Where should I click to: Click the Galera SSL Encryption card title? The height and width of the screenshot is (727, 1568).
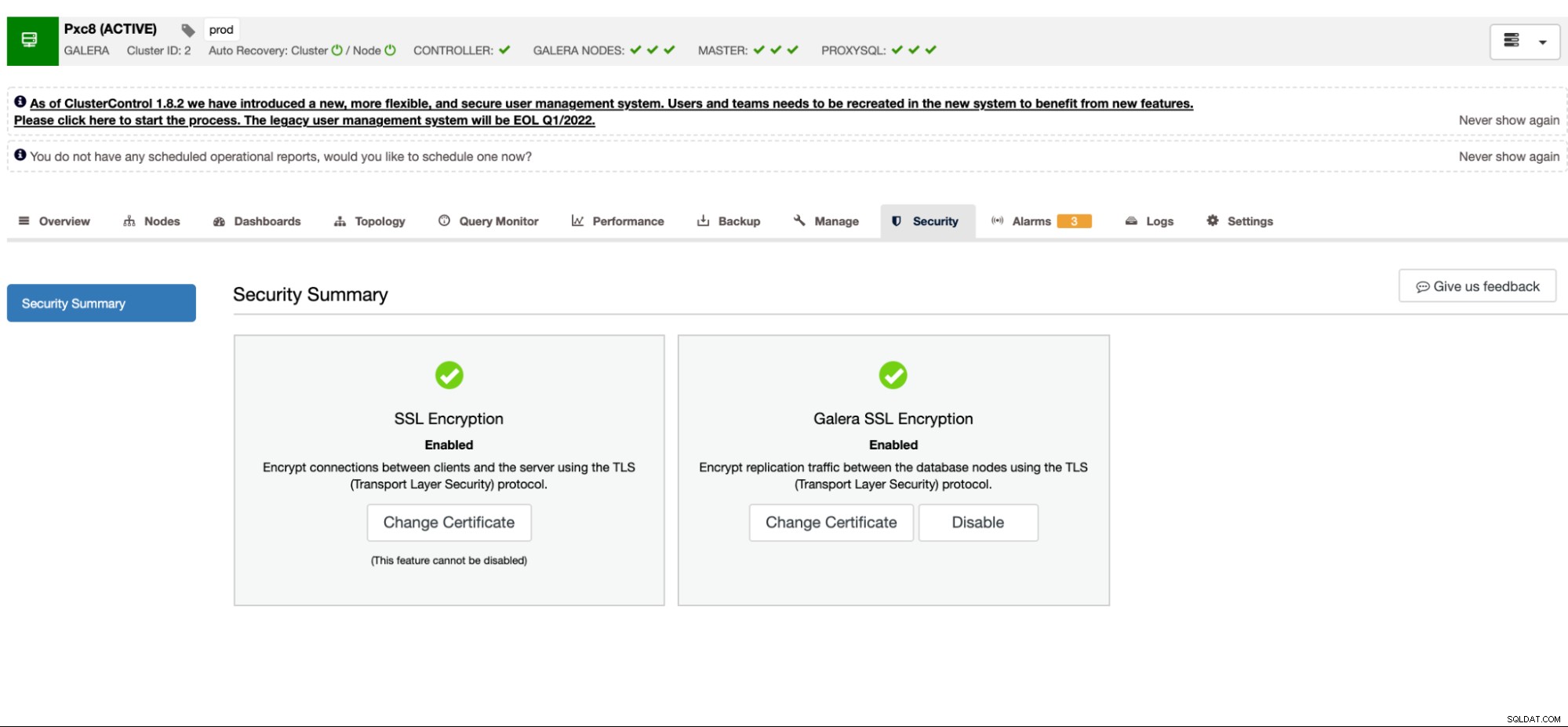click(x=893, y=419)
